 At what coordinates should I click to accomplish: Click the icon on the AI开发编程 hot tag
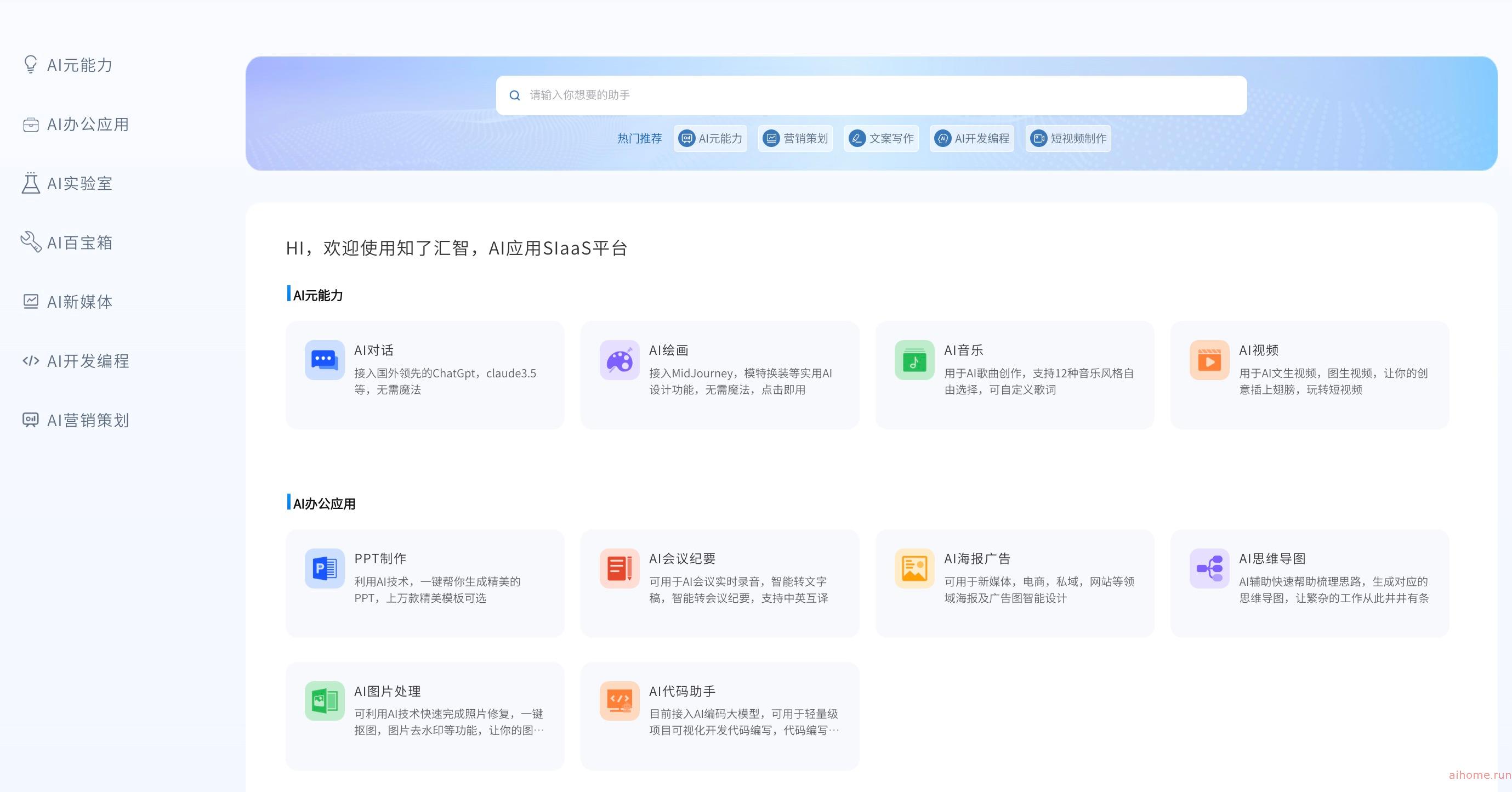click(942, 139)
